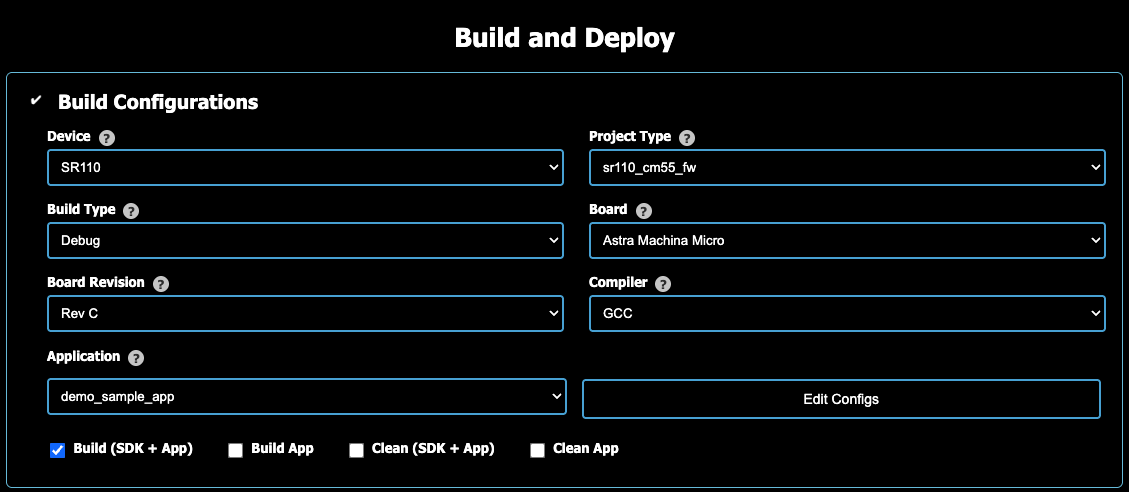
Task: Collapse the Build Configurations section checkmark
Action: pyautogui.click(x=37, y=101)
